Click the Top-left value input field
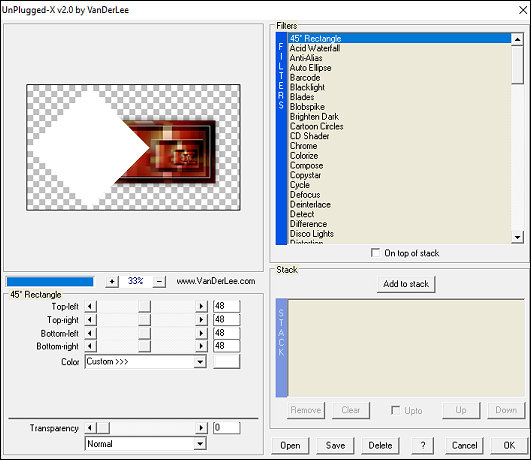This screenshot has width=531, height=460. click(227, 306)
